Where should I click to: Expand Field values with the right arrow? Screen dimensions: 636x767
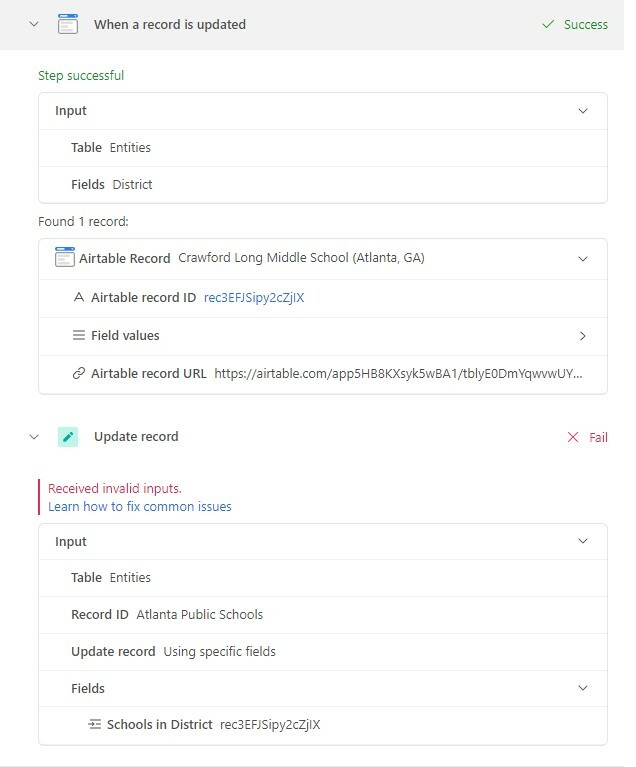583,336
